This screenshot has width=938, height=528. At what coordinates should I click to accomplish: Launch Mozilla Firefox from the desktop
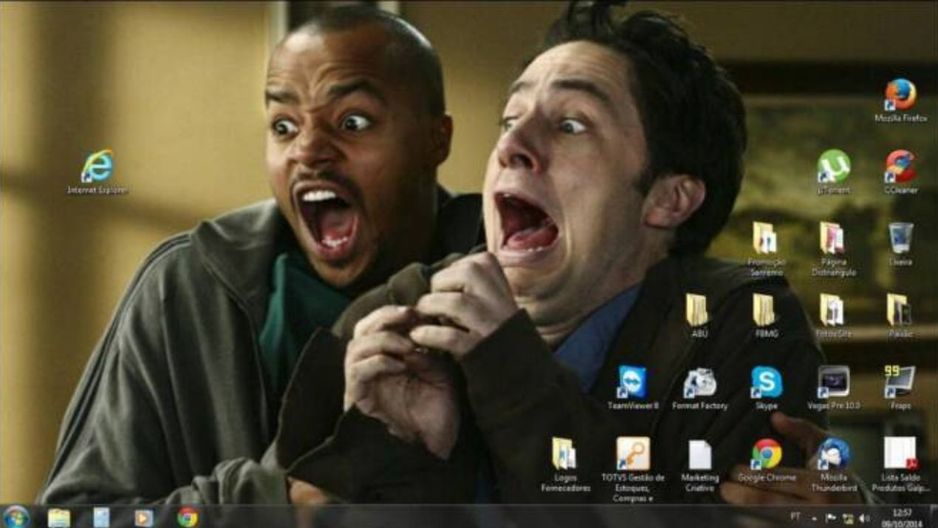900,95
